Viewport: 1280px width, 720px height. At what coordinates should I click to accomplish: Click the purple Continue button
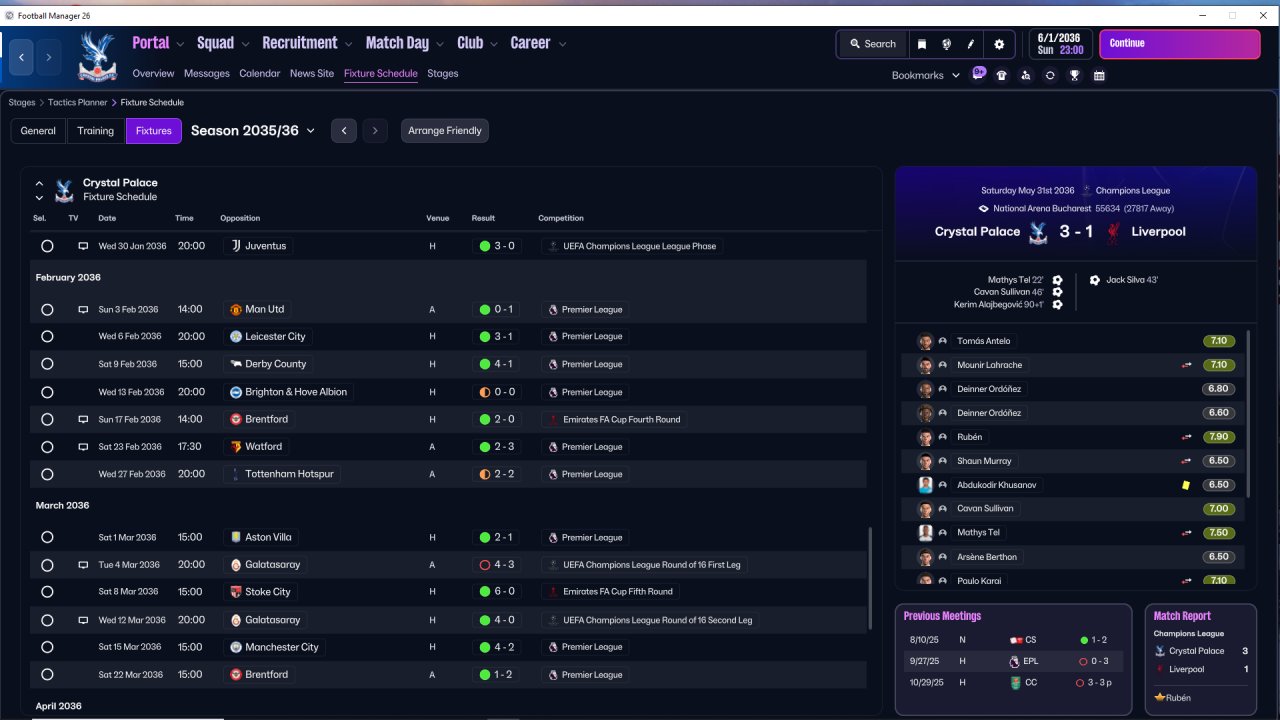tap(1180, 44)
